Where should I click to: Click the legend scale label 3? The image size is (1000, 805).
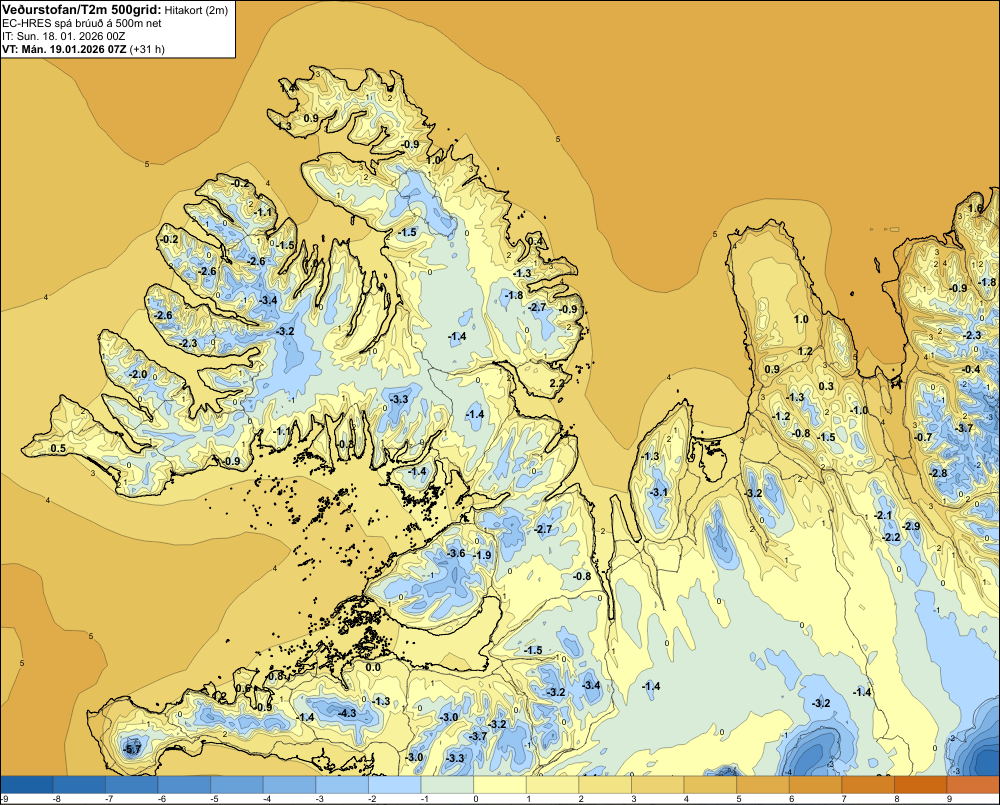[634, 799]
